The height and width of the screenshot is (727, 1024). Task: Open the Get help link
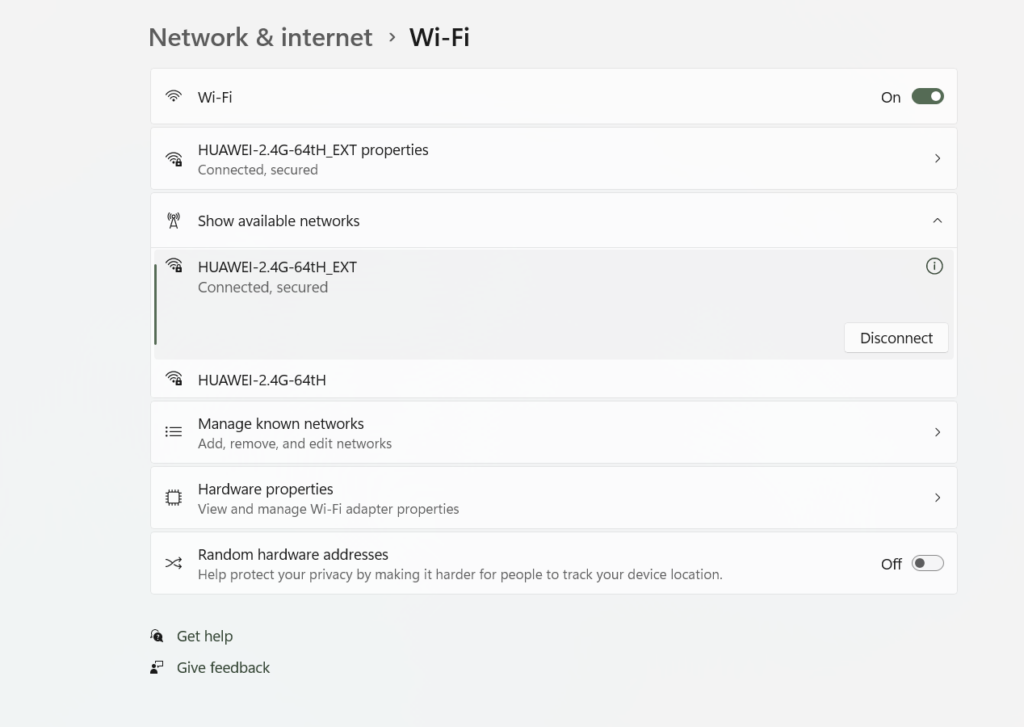click(205, 636)
